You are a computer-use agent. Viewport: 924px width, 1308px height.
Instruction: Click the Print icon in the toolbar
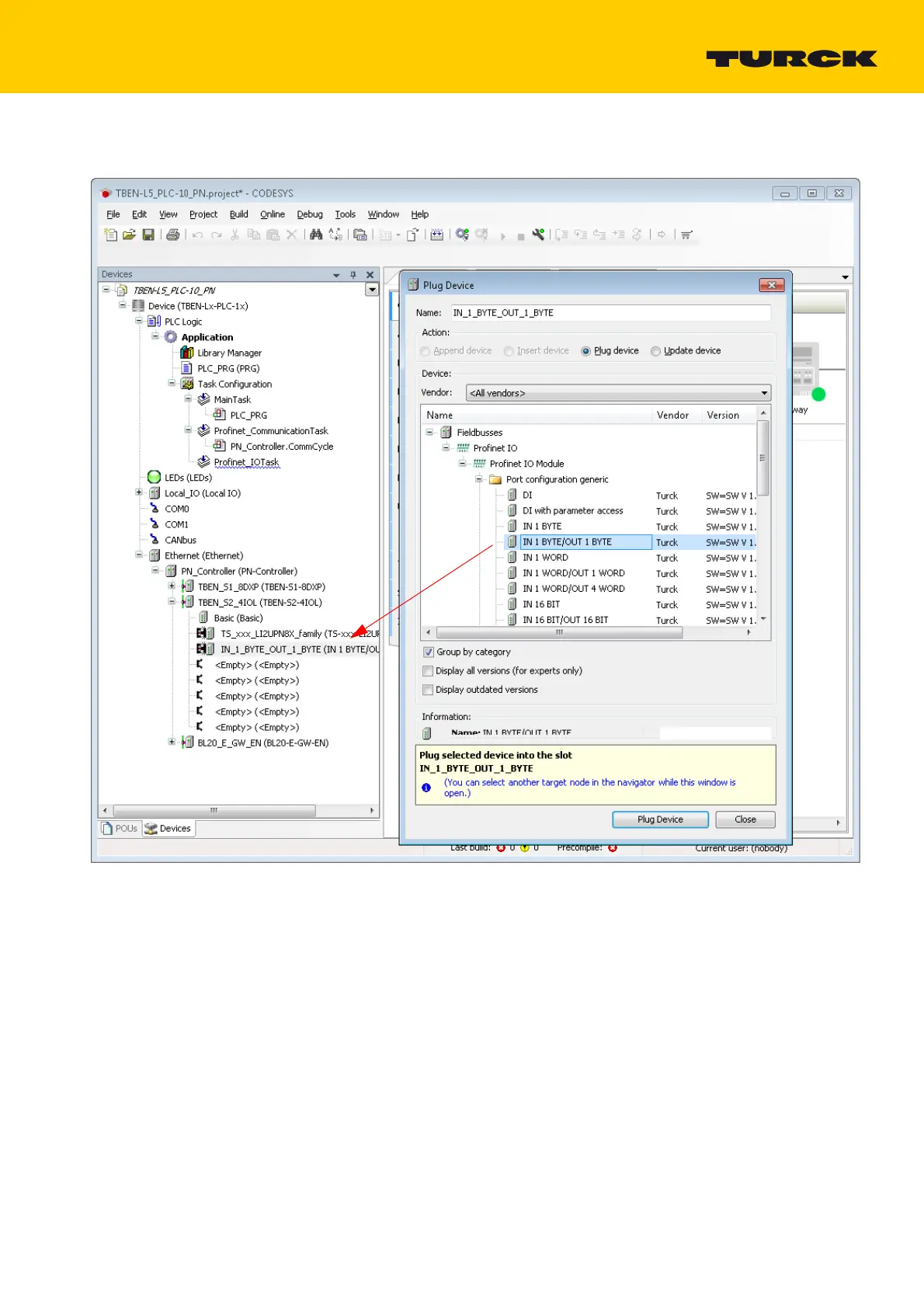pyautogui.click(x=173, y=235)
